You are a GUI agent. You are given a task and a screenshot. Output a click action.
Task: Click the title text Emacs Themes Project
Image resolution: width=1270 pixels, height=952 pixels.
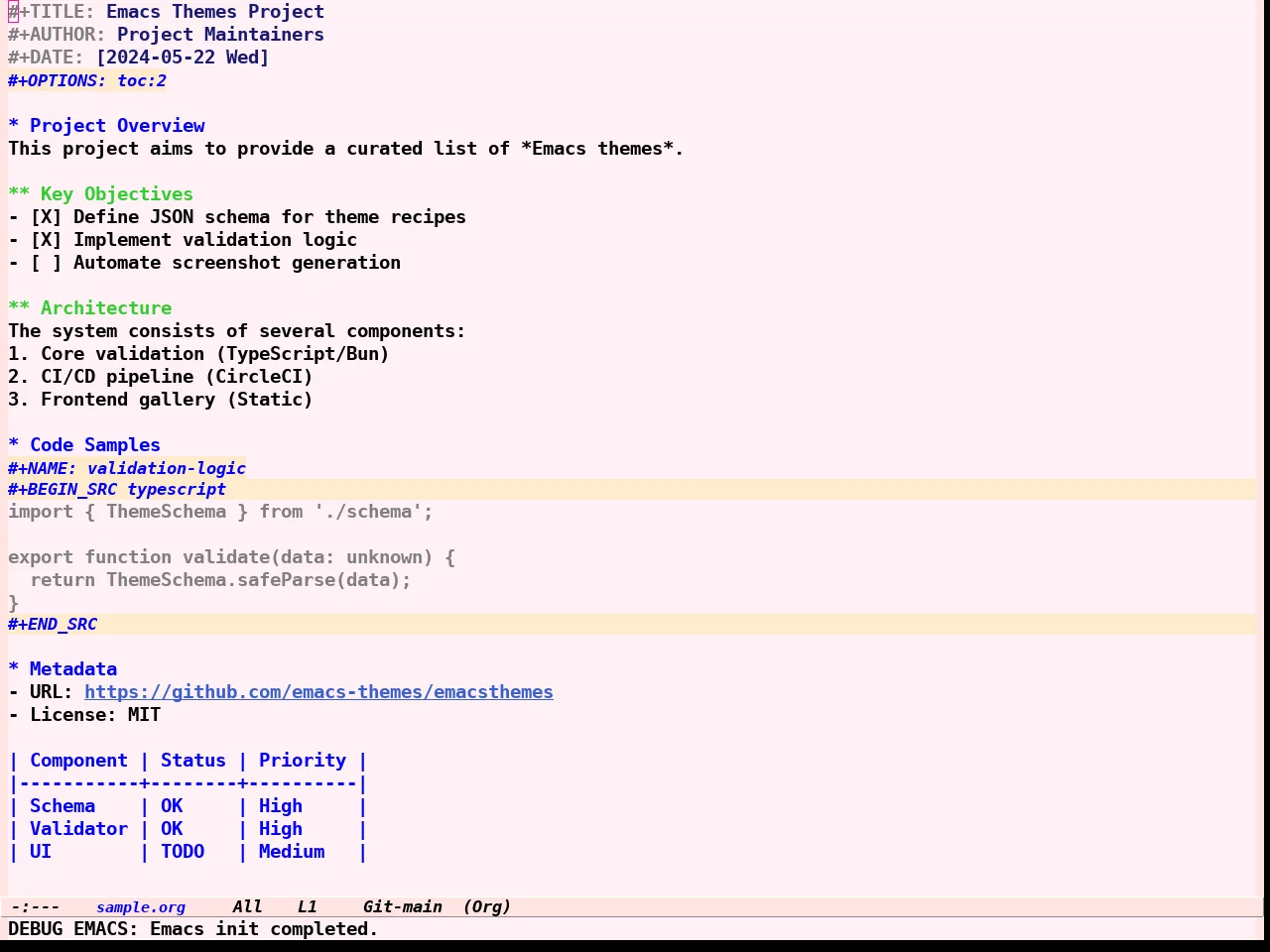tap(215, 12)
